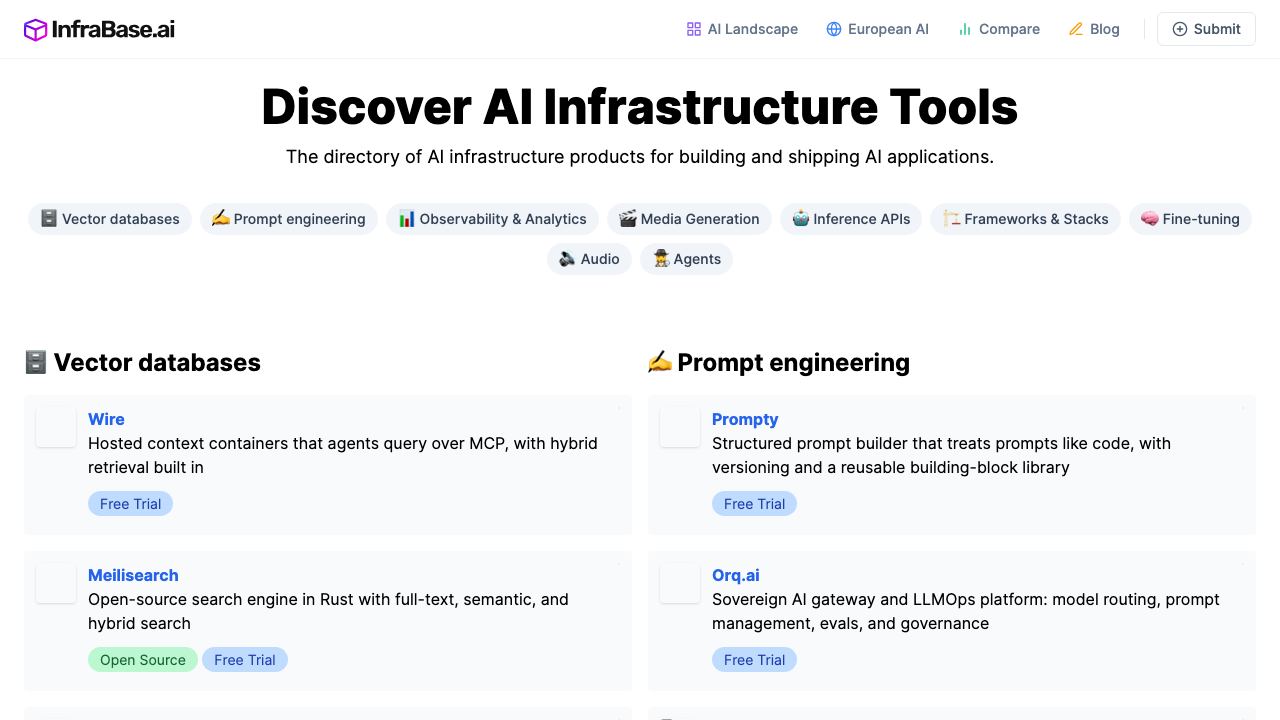The image size is (1280, 720).
Task: Select Audio category chip
Action: coord(589,259)
